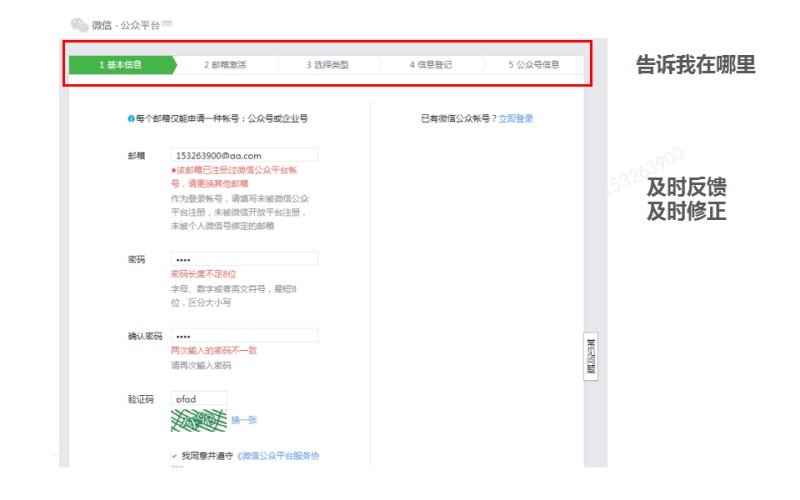This screenshot has width=800, height=500.
Task: Open the 微信公众平台服务协议 link
Action: point(278,456)
